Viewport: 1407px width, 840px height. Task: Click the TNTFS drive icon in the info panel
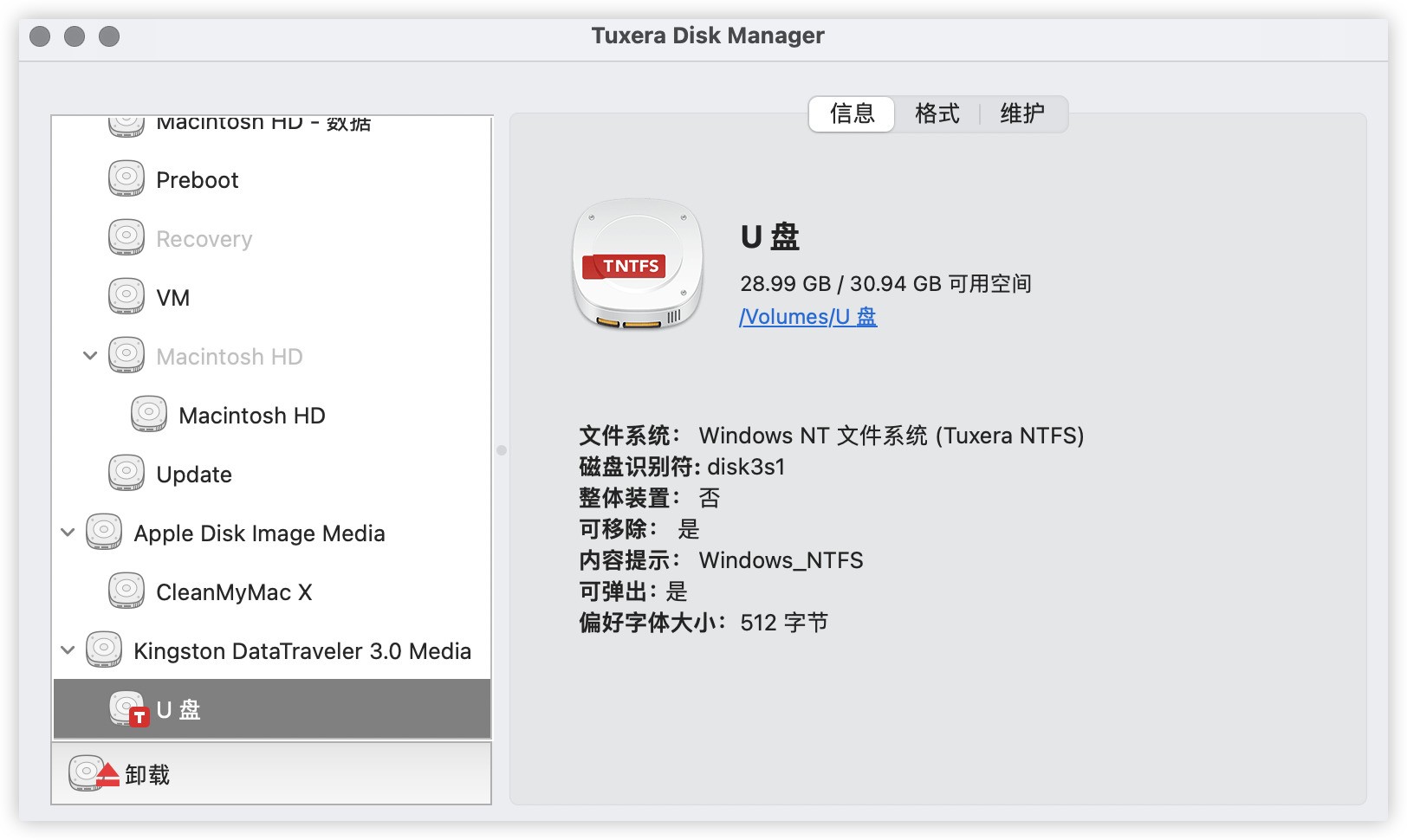[x=637, y=264]
